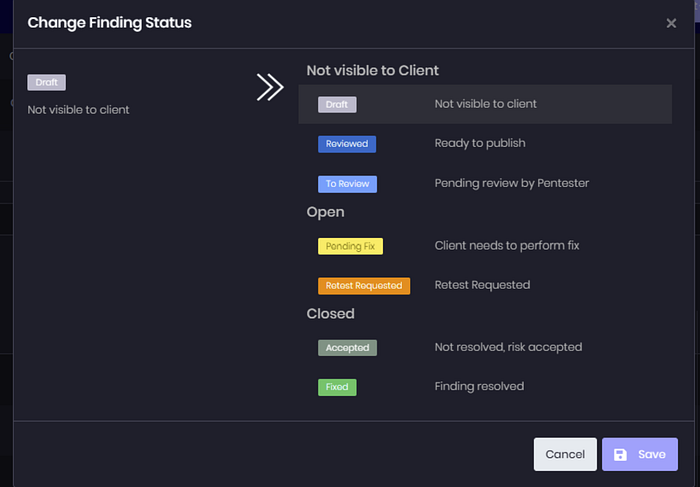
Task: Choose the Reviewed status badge
Action: [x=346, y=143]
